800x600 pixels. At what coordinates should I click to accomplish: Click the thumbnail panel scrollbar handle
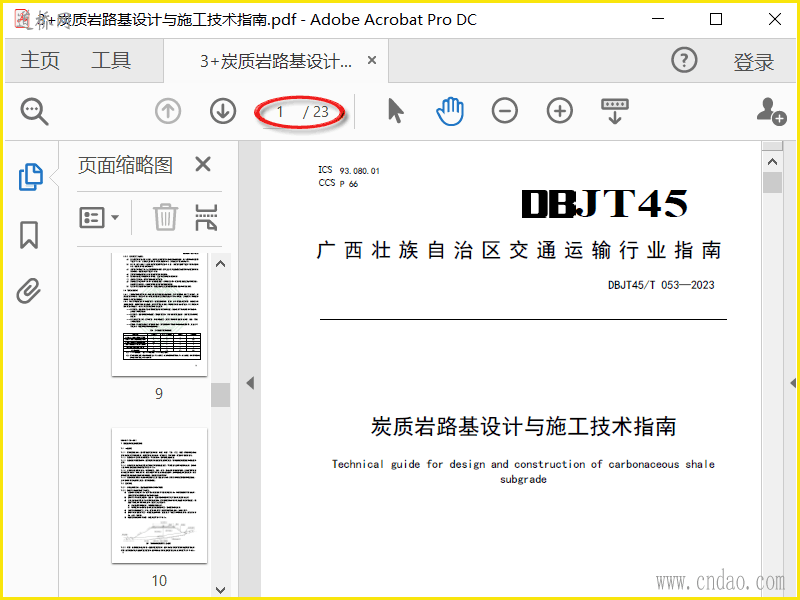(220, 395)
